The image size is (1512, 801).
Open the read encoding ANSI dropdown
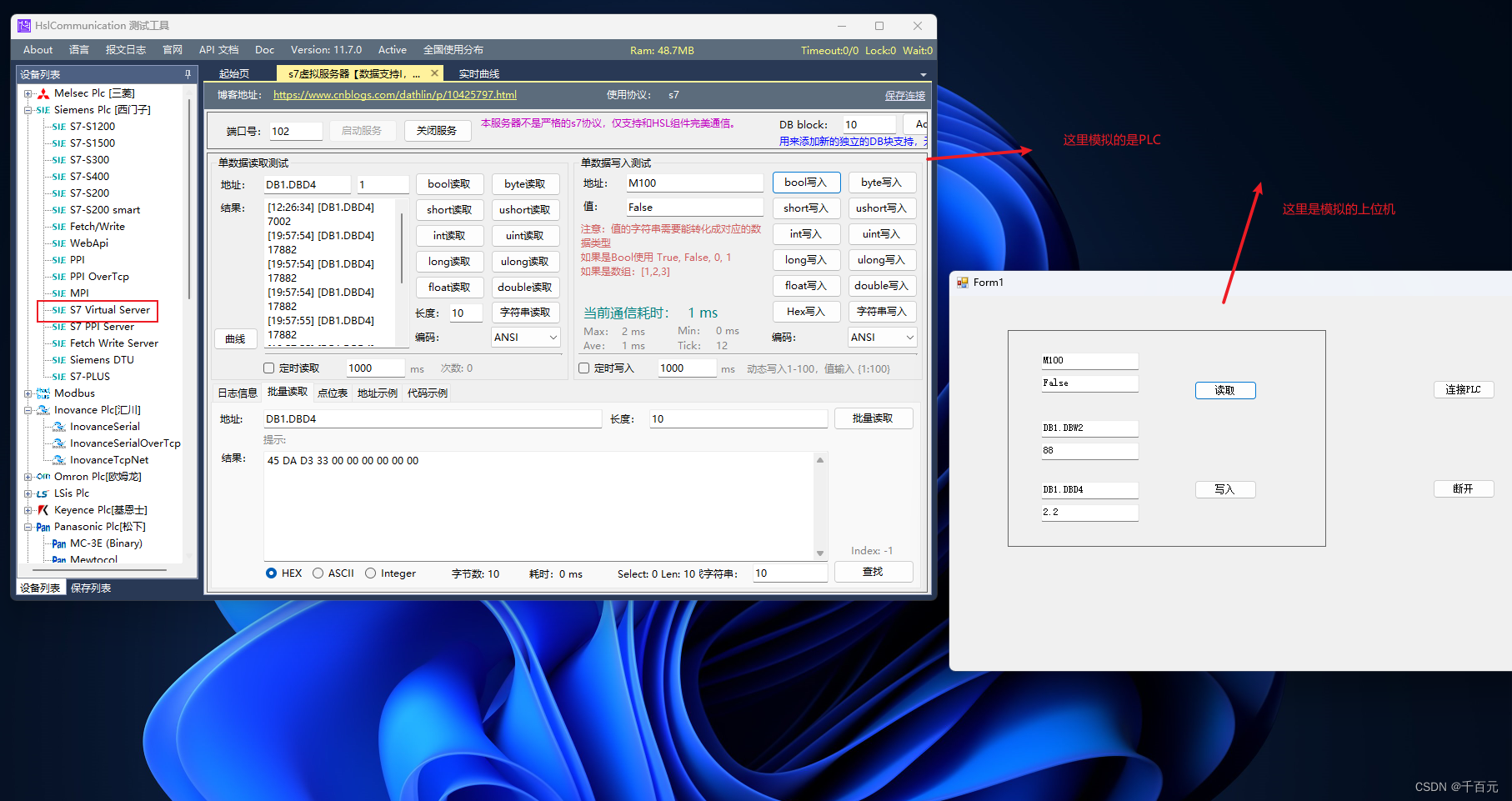pos(553,338)
